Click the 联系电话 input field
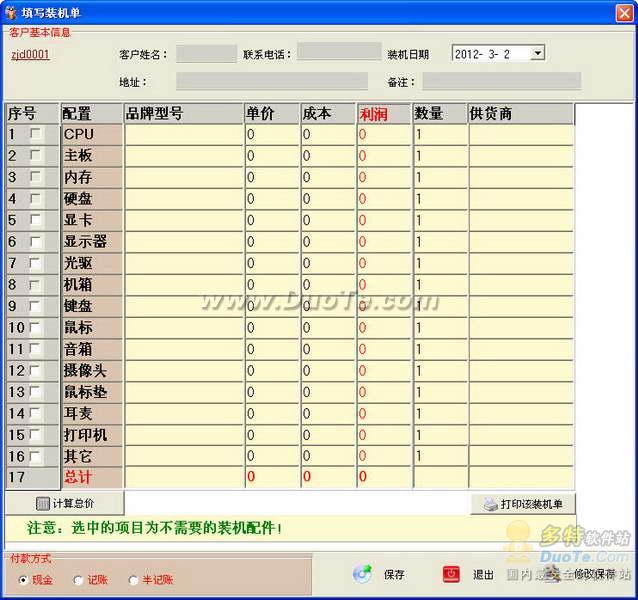638x600 pixels. [337, 54]
